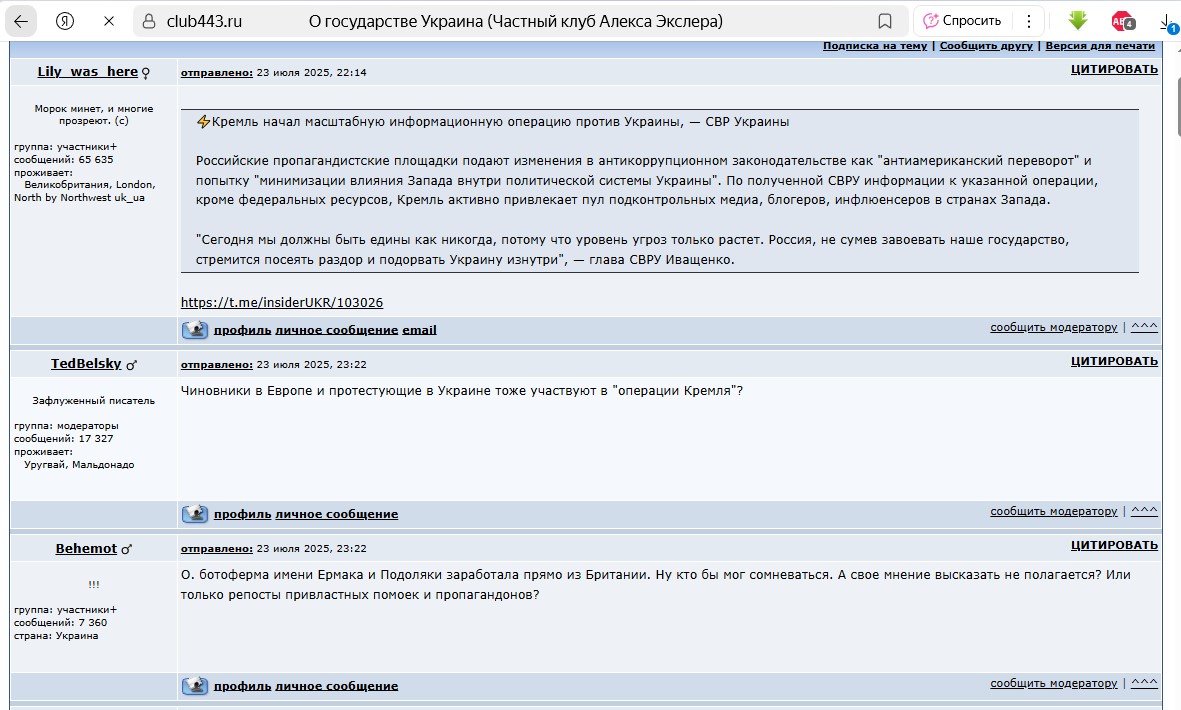Image resolution: width=1181 pixels, height=710 pixels.
Task: Open the Подписка на тему link
Action: 875,46
